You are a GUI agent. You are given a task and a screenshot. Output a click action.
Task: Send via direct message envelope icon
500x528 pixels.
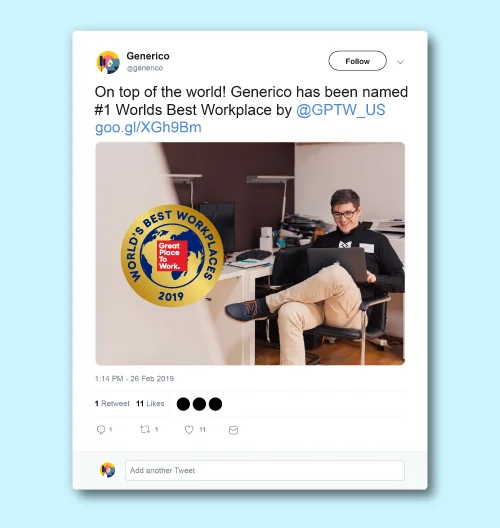(x=233, y=430)
